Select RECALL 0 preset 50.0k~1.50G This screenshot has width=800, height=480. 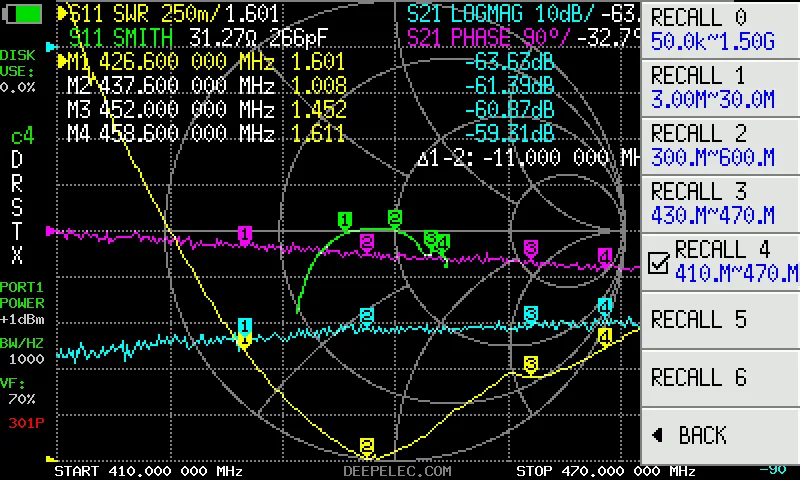(720, 30)
